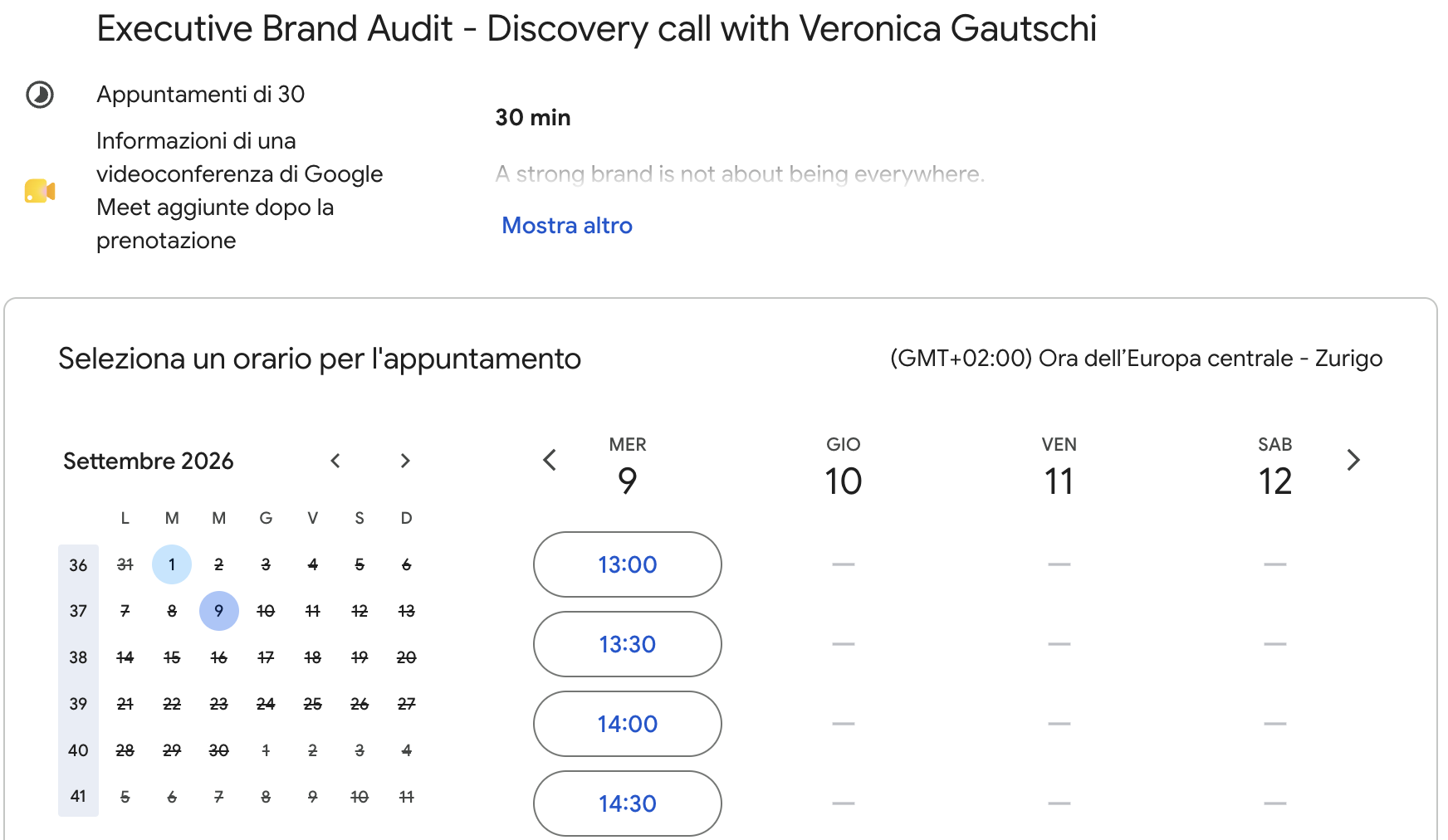Show earlier days in time slot view
This screenshot has height=840, width=1448.
[550, 460]
